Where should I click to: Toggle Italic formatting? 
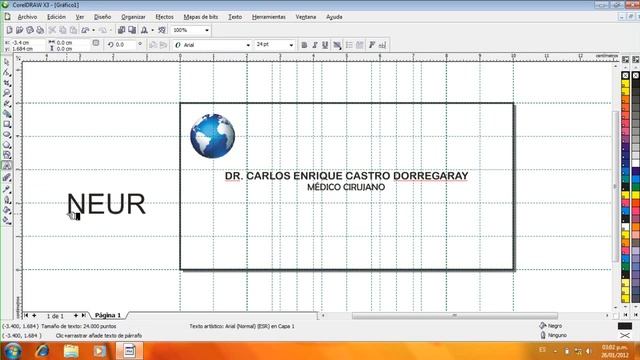(x=315, y=45)
